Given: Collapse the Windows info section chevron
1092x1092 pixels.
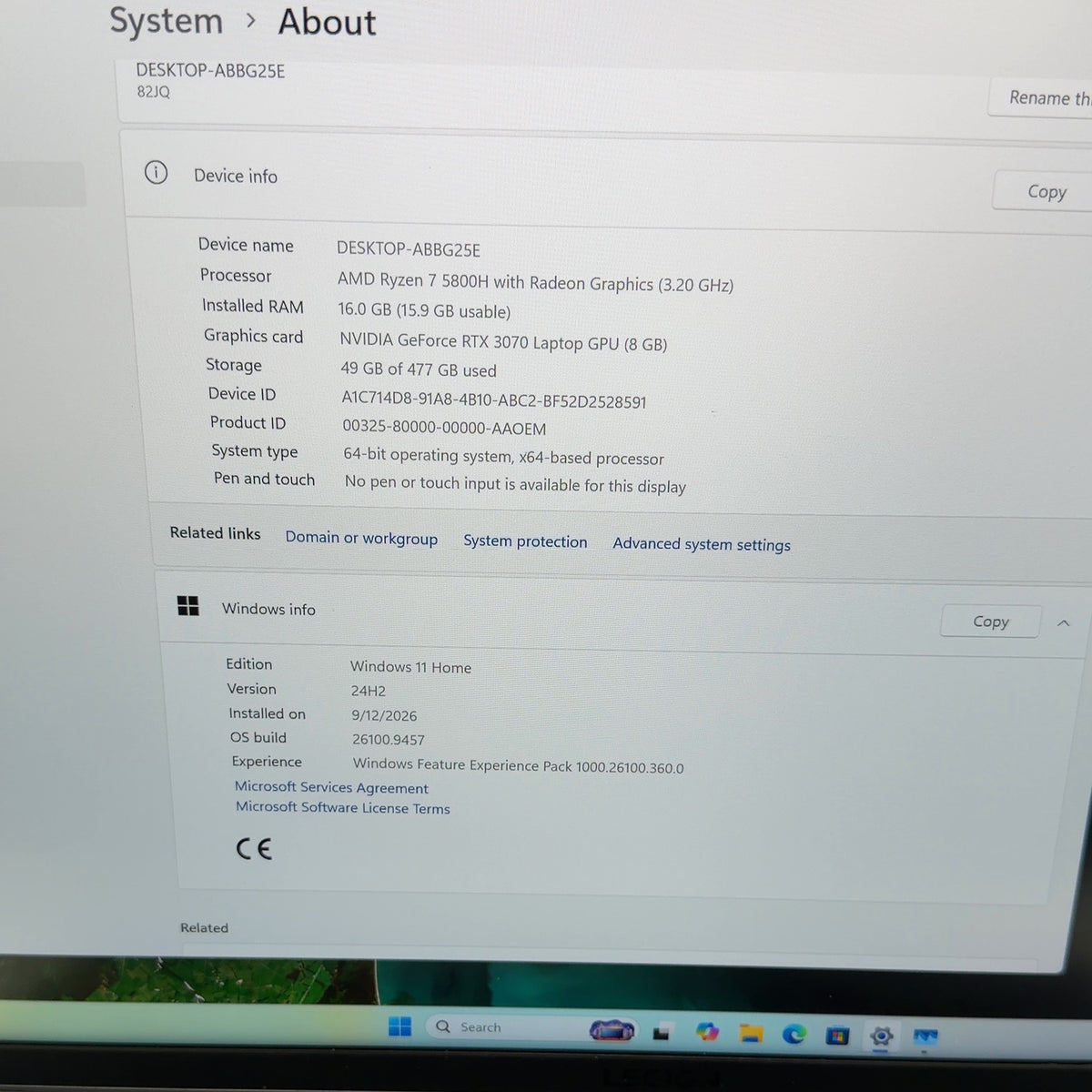Looking at the screenshot, I should coord(1064,623).
